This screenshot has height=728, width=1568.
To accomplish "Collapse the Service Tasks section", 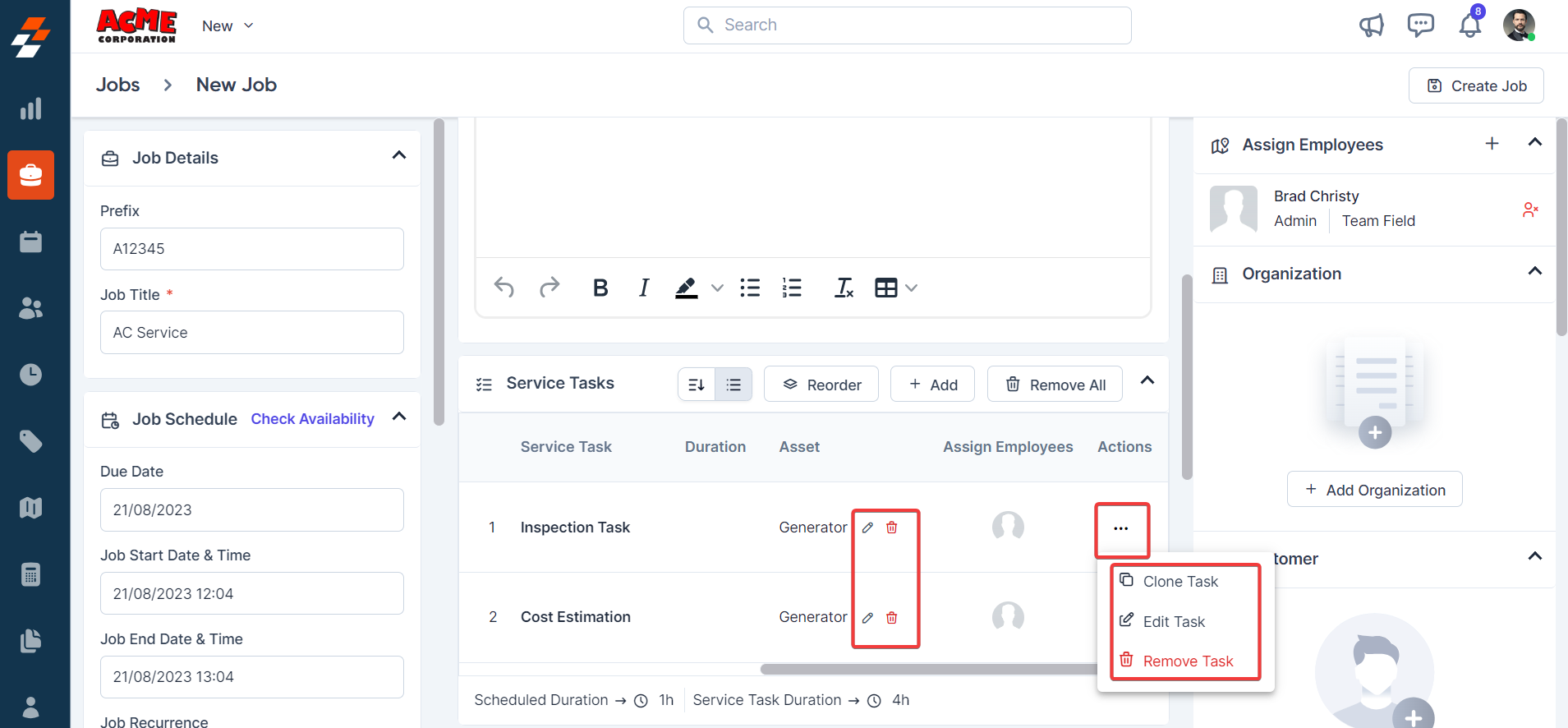I will tap(1147, 380).
